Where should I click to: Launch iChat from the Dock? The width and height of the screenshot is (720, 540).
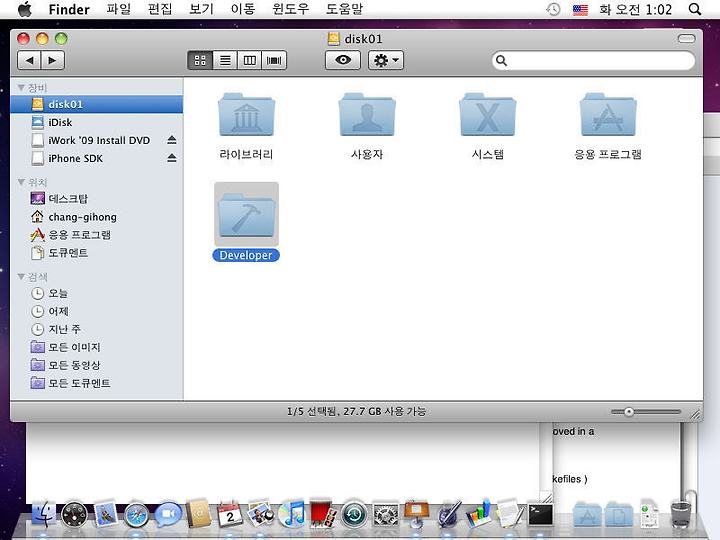tap(168, 514)
